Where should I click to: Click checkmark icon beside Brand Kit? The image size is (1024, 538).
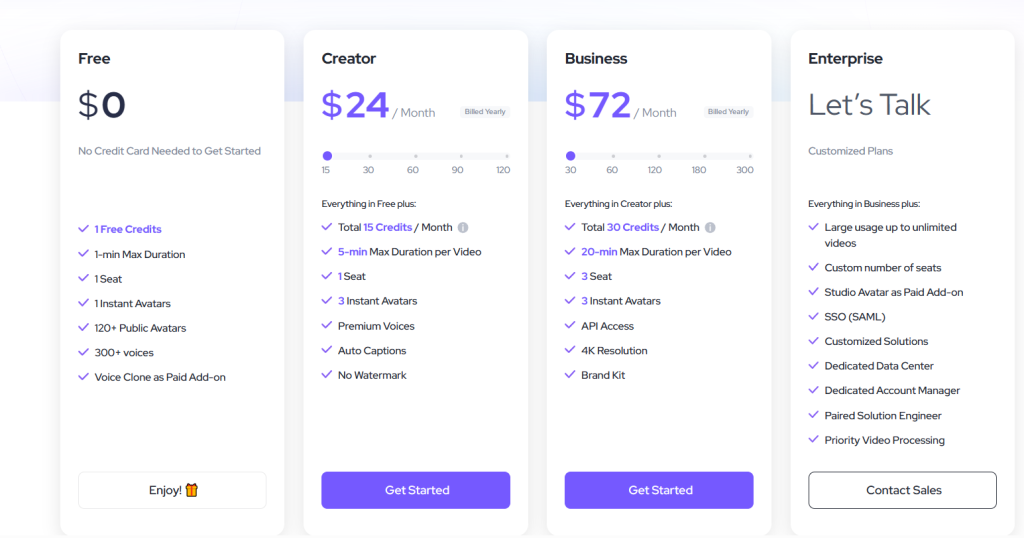tap(570, 375)
